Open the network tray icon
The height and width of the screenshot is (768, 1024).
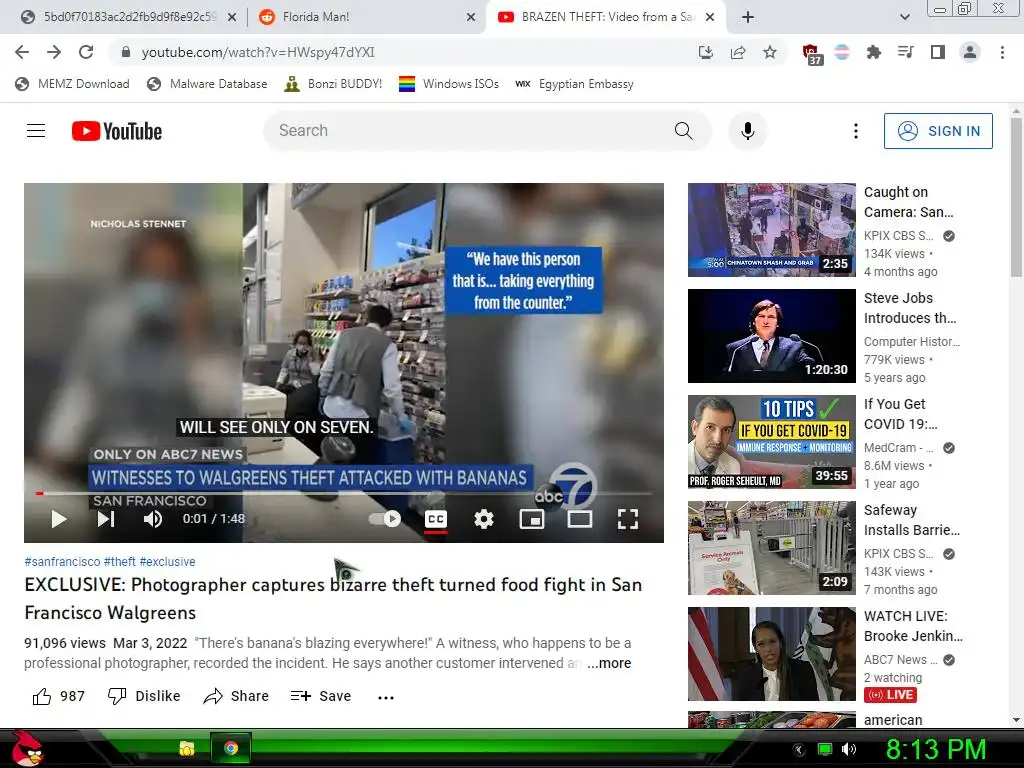pos(825,749)
